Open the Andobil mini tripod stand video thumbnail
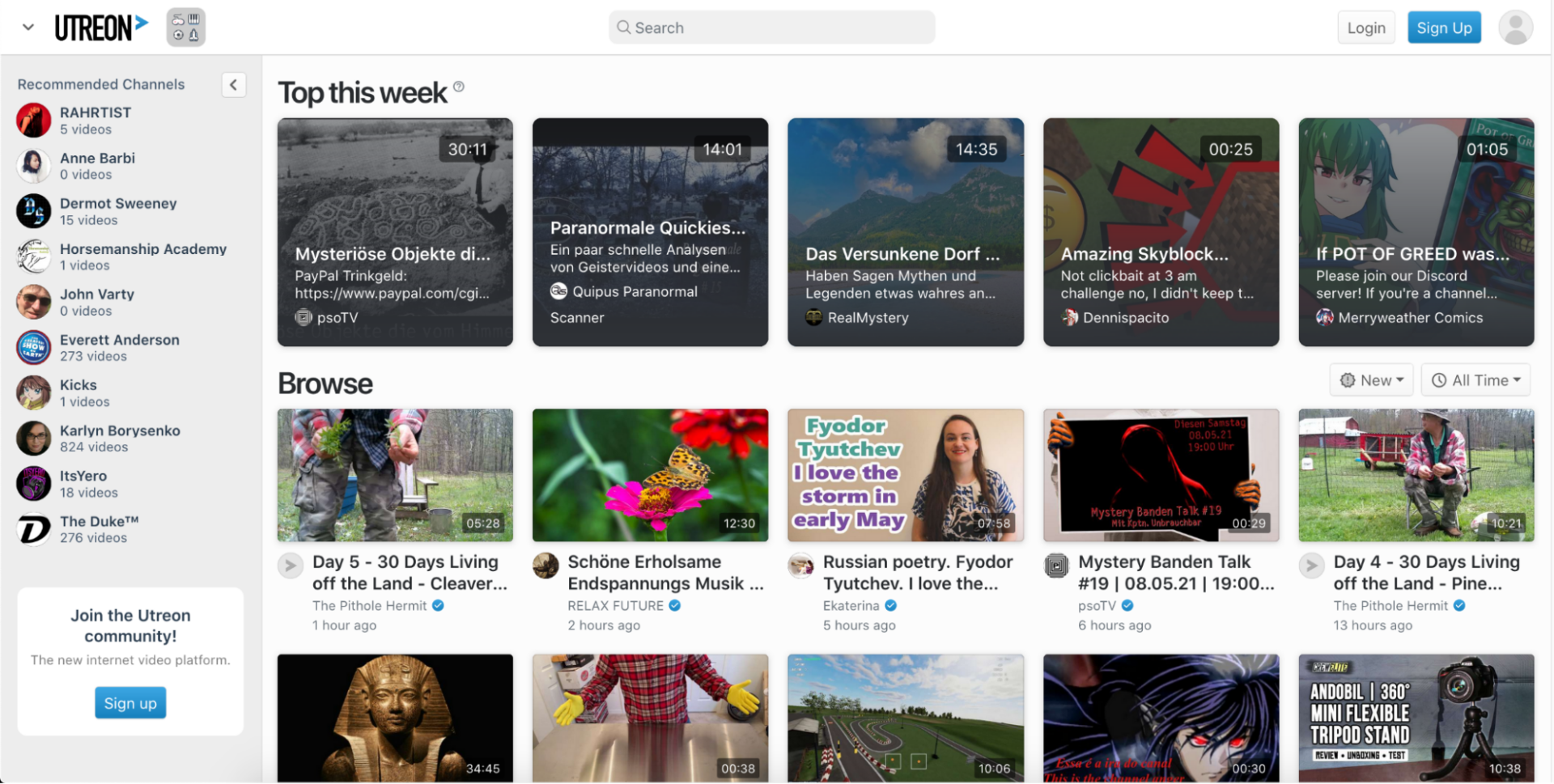The image size is (1554, 784). click(1415, 718)
